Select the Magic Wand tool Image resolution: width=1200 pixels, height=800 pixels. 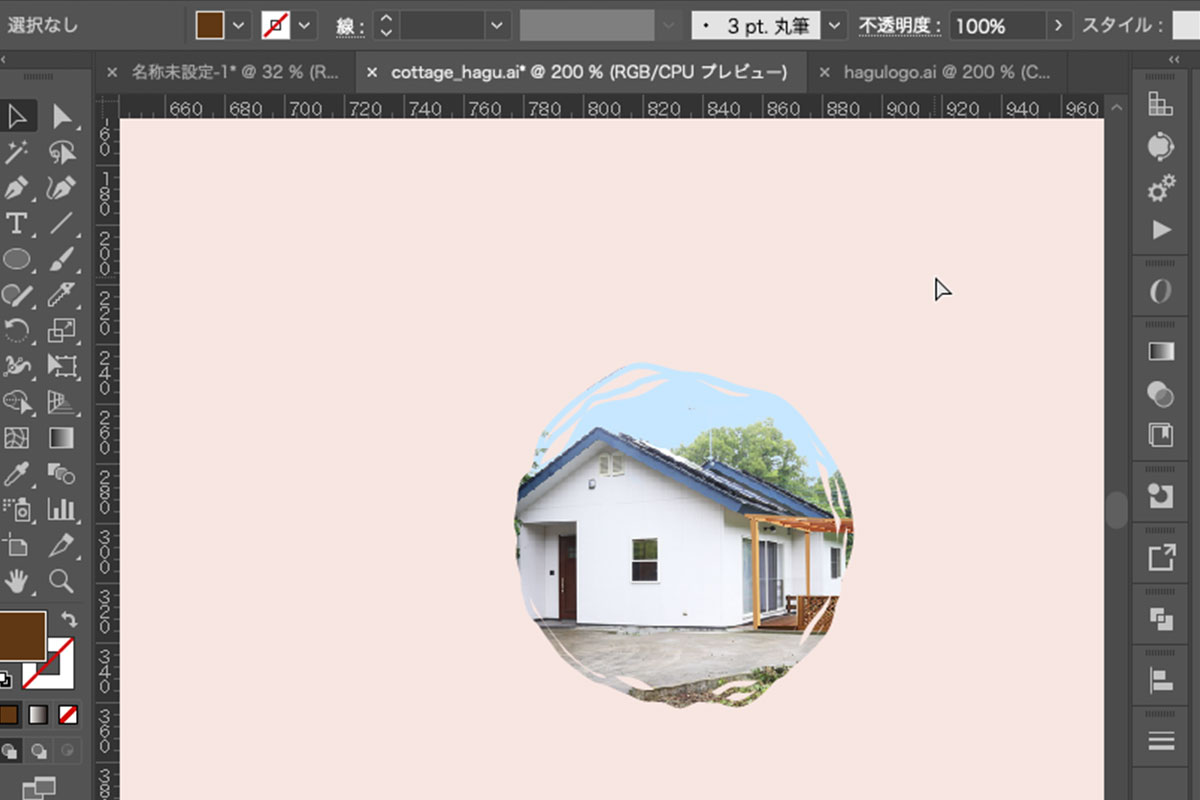(16, 152)
